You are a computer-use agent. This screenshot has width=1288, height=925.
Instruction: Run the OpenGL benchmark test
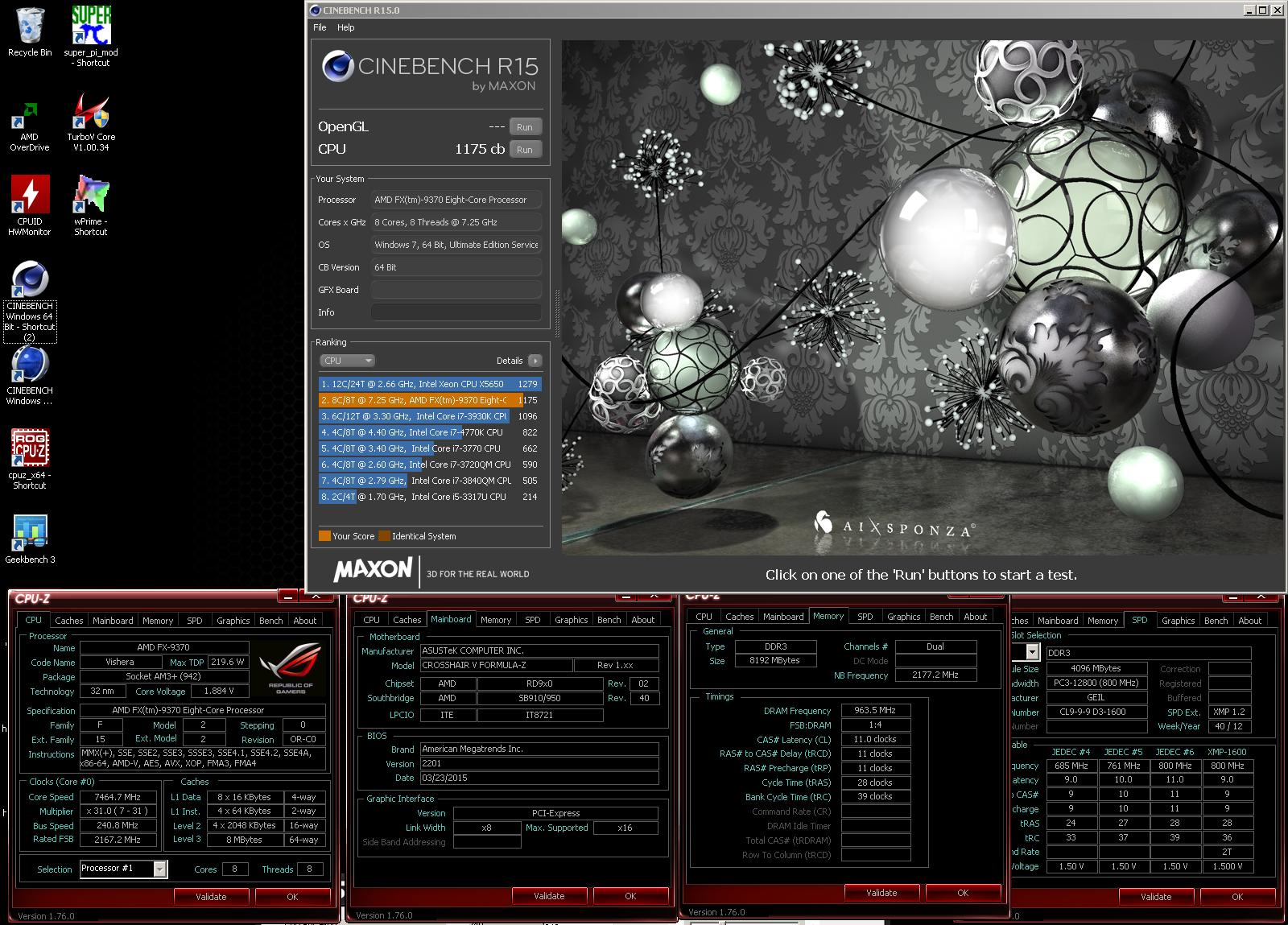pos(525,127)
